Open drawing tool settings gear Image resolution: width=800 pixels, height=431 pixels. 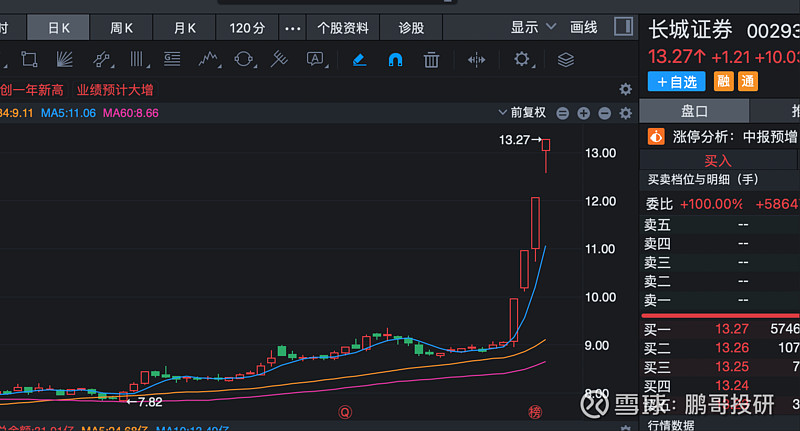coord(521,59)
